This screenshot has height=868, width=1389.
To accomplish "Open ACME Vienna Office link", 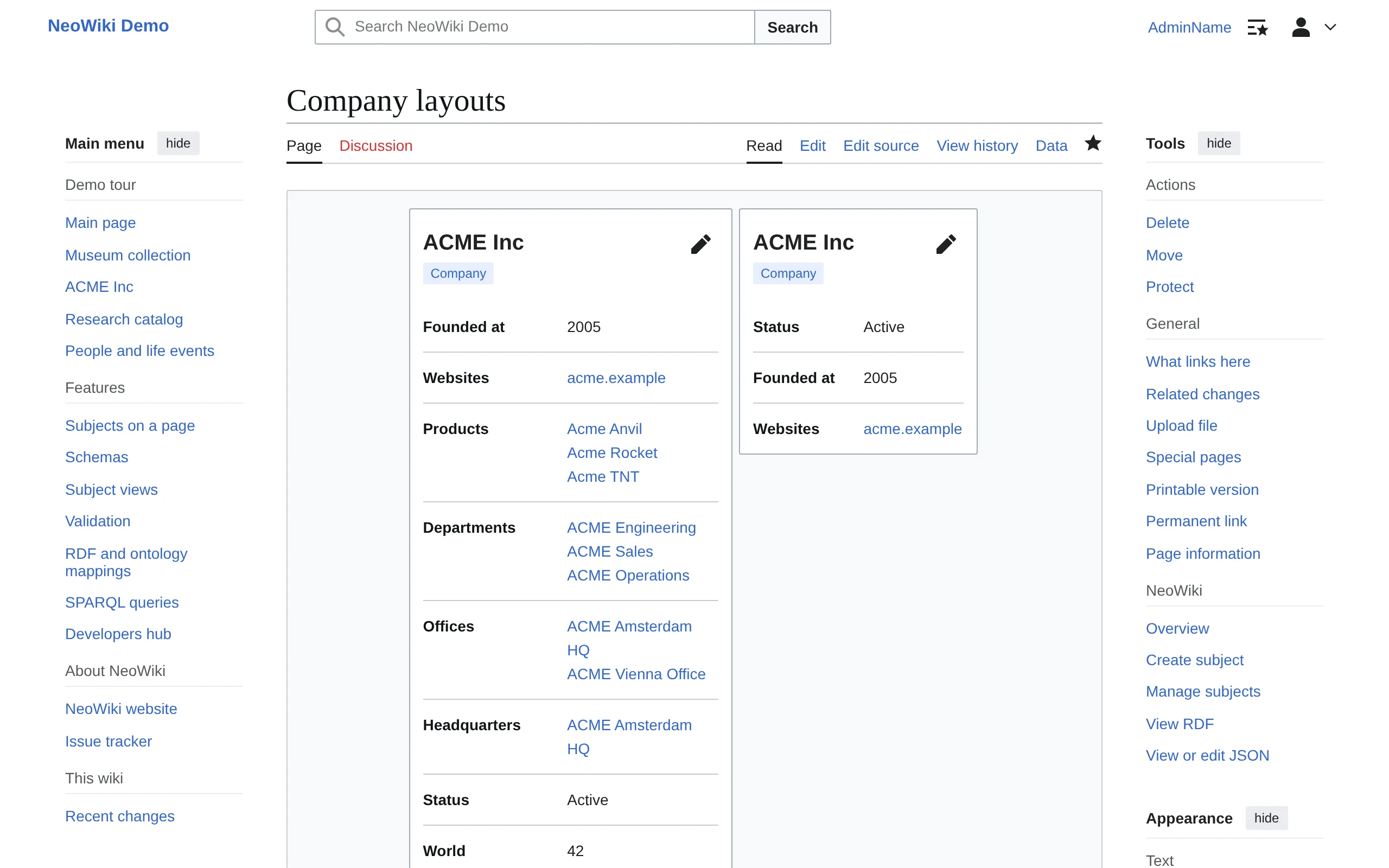I will point(636,674).
